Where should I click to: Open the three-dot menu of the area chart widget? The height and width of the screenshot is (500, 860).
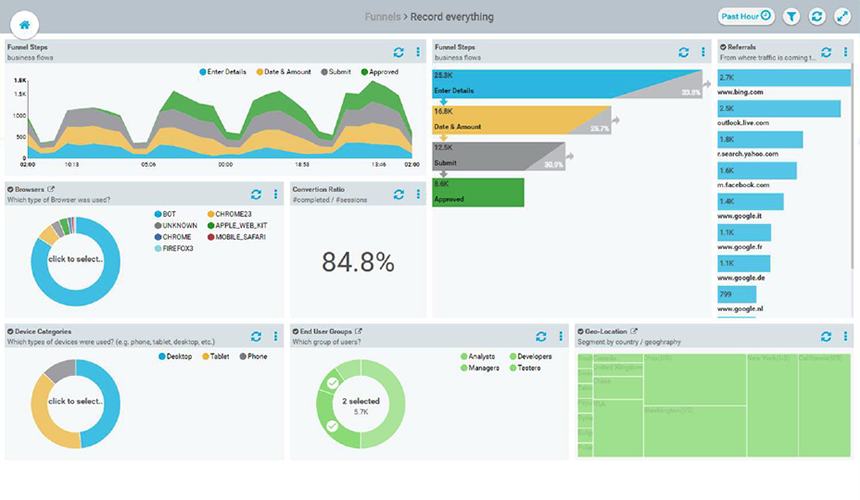[418, 52]
